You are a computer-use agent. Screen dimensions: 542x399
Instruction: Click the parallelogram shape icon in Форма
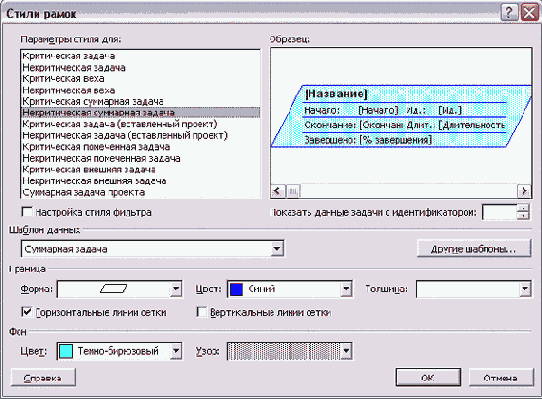tap(113, 288)
